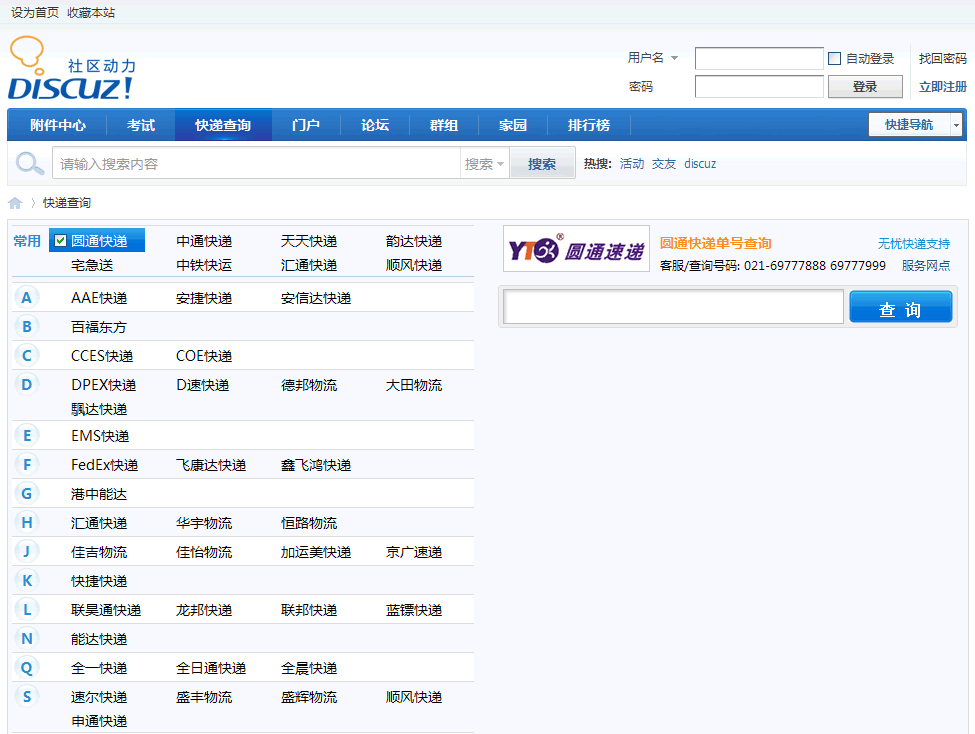Click the 找回密码 link
Viewport: 975px width, 734px height.
pyautogui.click(x=943, y=58)
